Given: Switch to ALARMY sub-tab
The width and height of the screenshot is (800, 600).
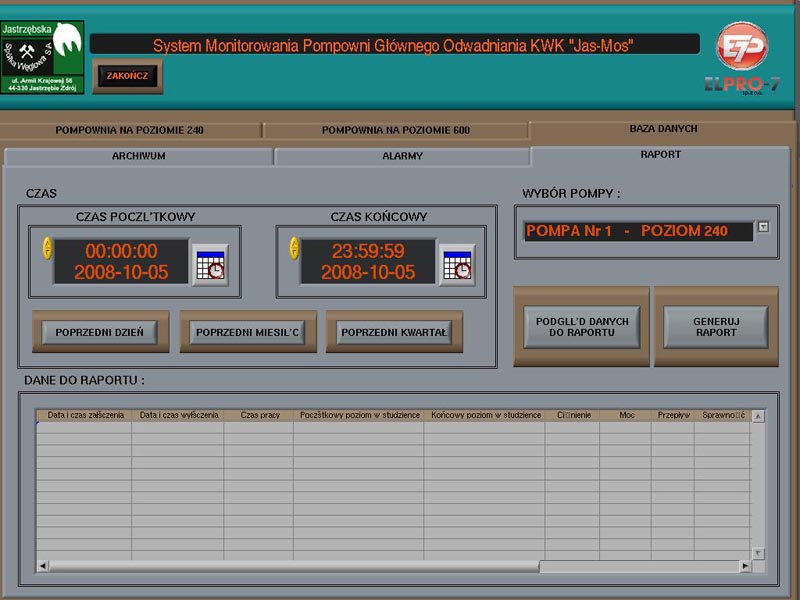Looking at the screenshot, I should click(x=402, y=156).
